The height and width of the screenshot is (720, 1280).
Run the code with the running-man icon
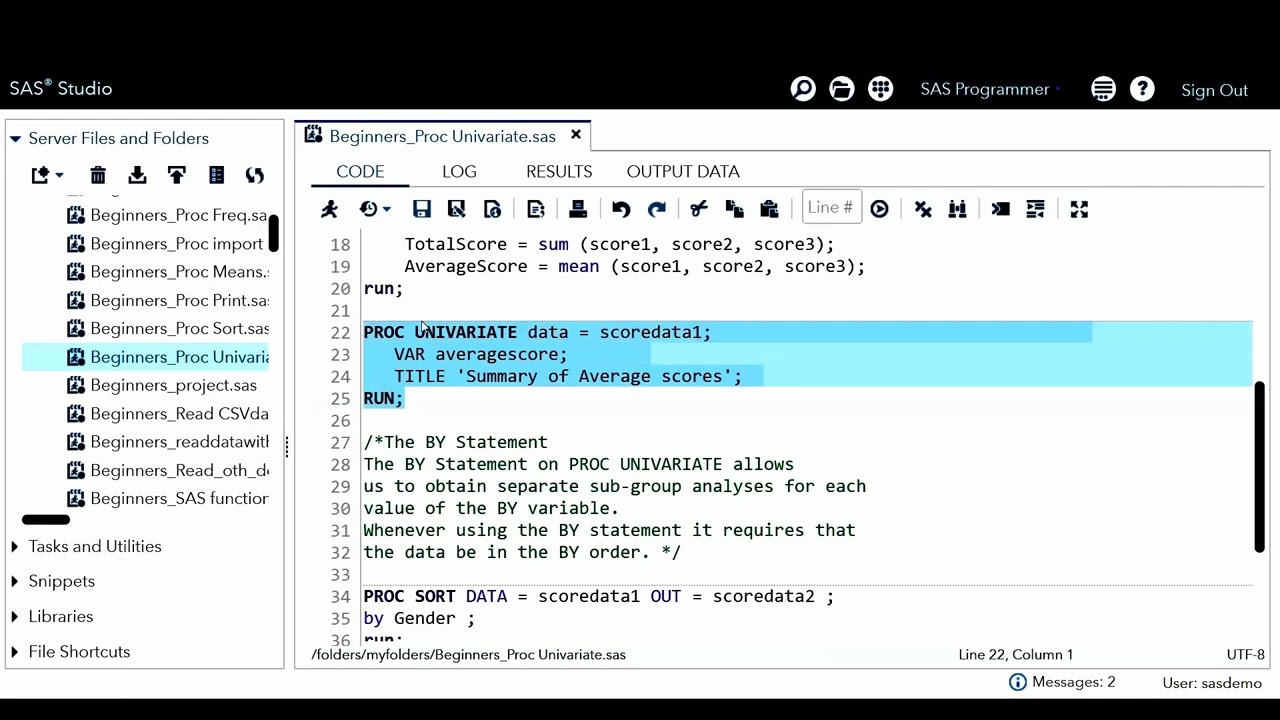(329, 209)
